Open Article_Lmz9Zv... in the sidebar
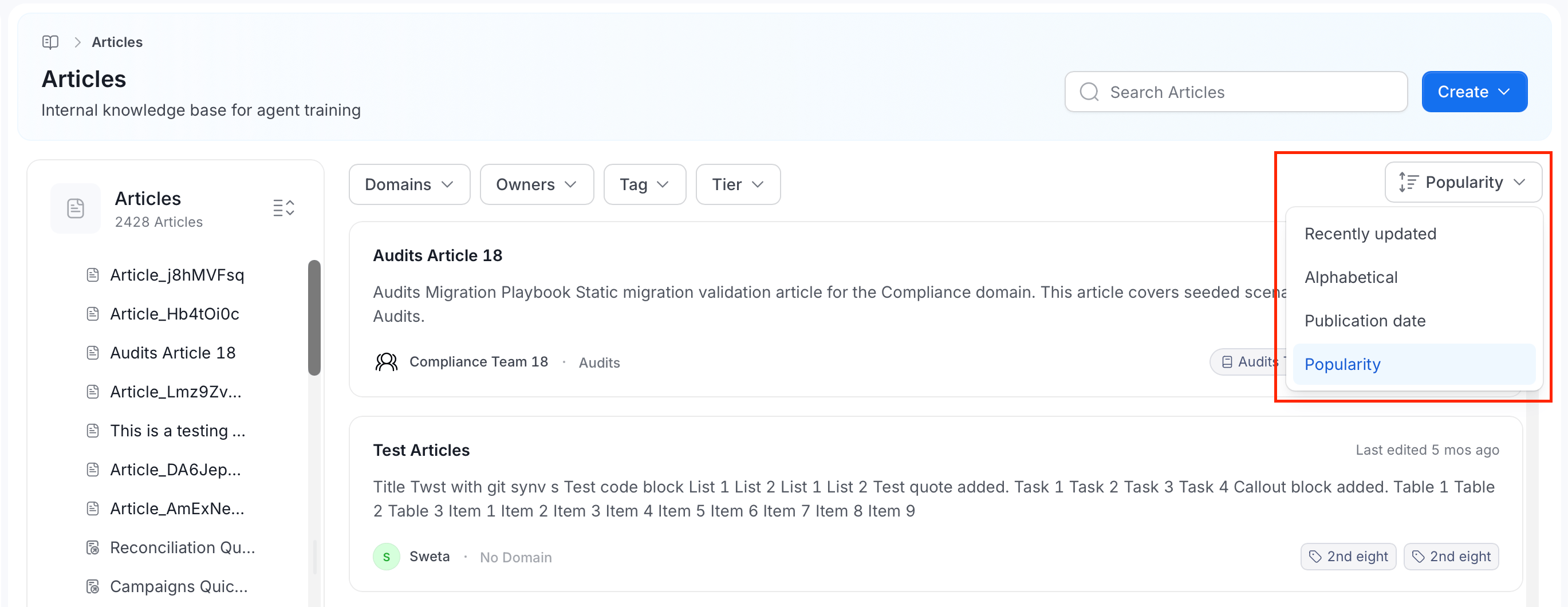The width and height of the screenshot is (1568, 607). pyautogui.click(x=175, y=392)
